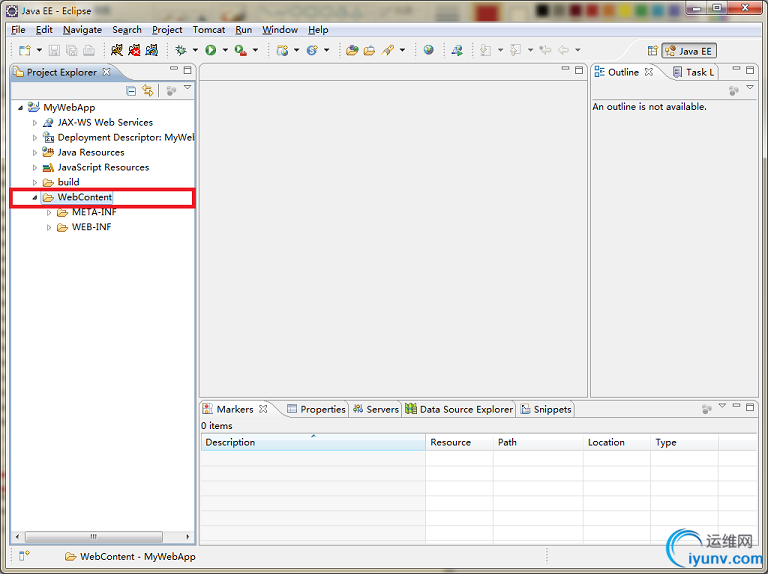Expand the META-INF folder node
The width and height of the screenshot is (769, 575).
click(49, 212)
